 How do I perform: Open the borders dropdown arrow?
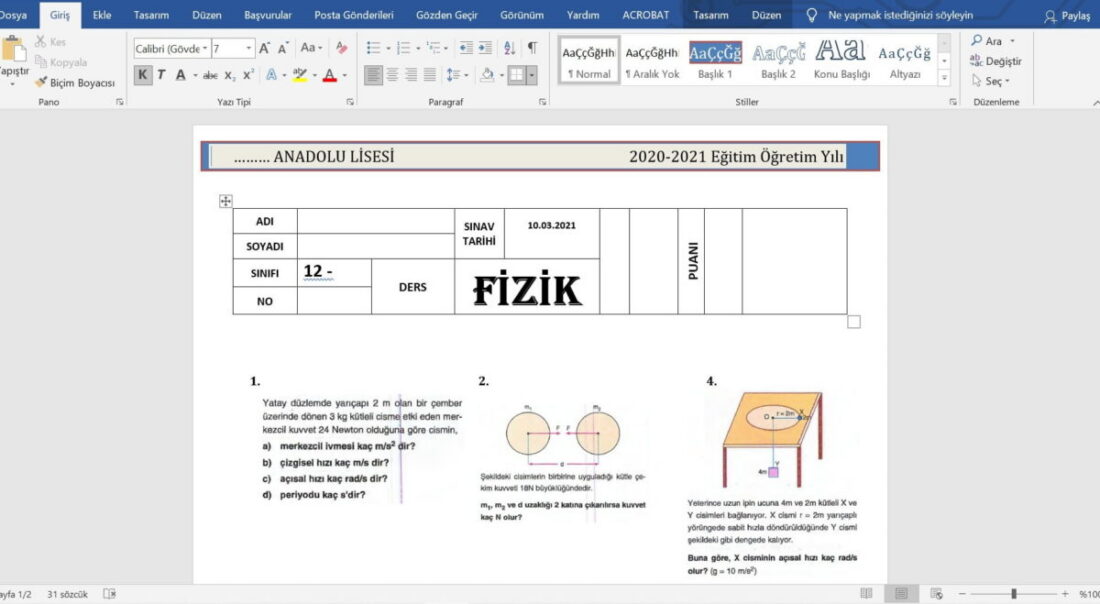[x=532, y=75]
